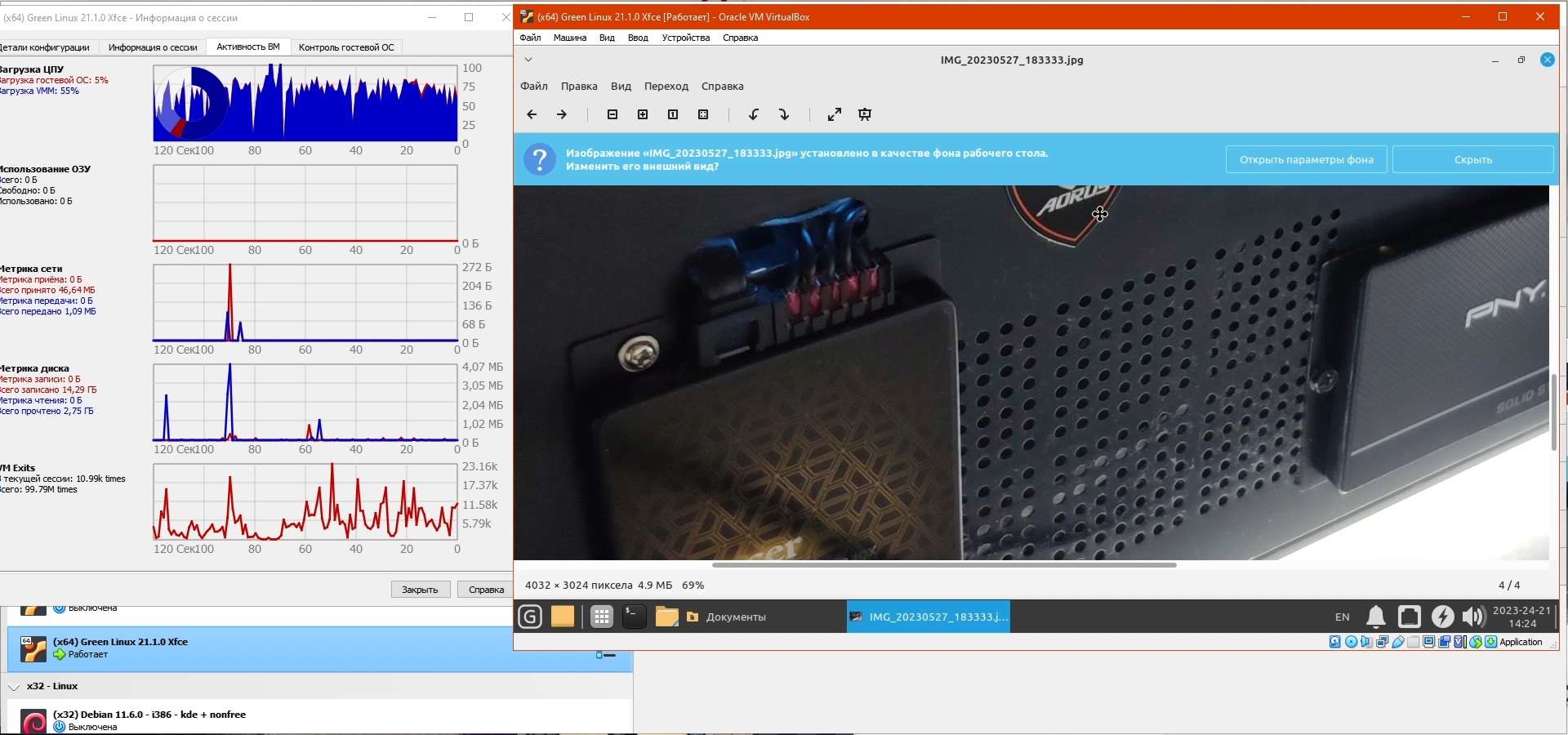Open the Green Linux G start menu

(530, 617)
